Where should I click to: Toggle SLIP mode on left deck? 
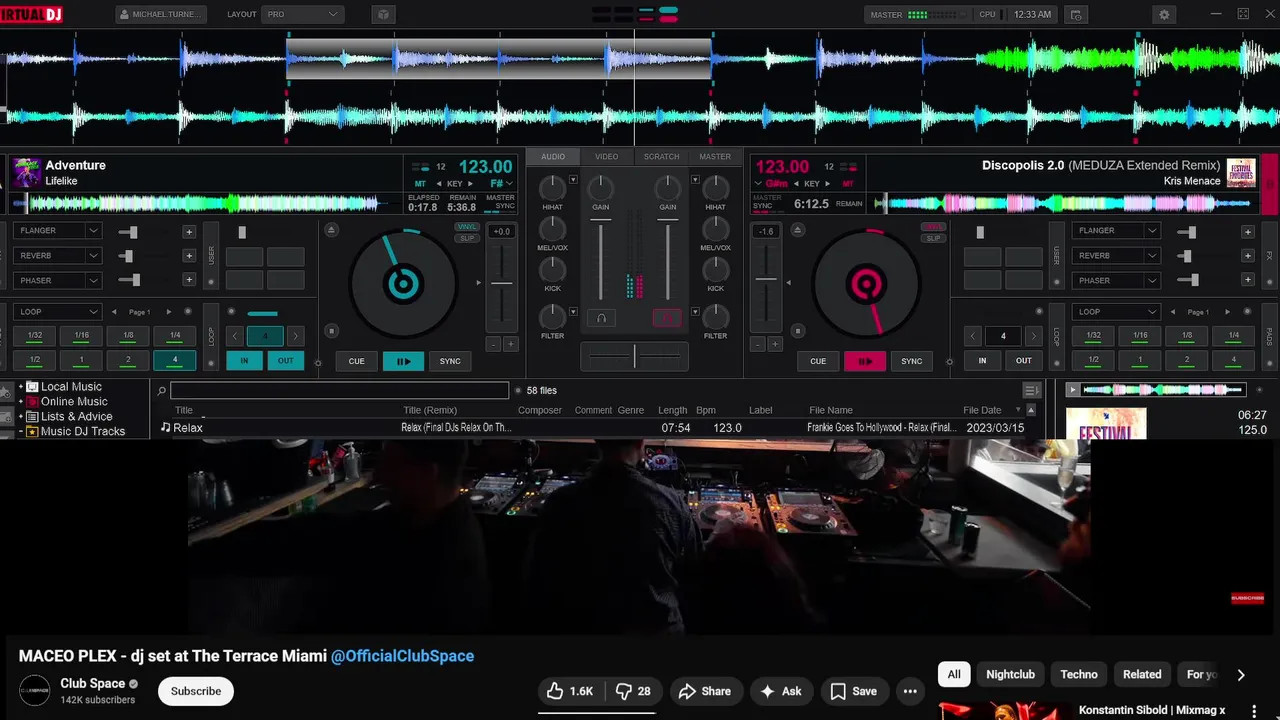467,238
